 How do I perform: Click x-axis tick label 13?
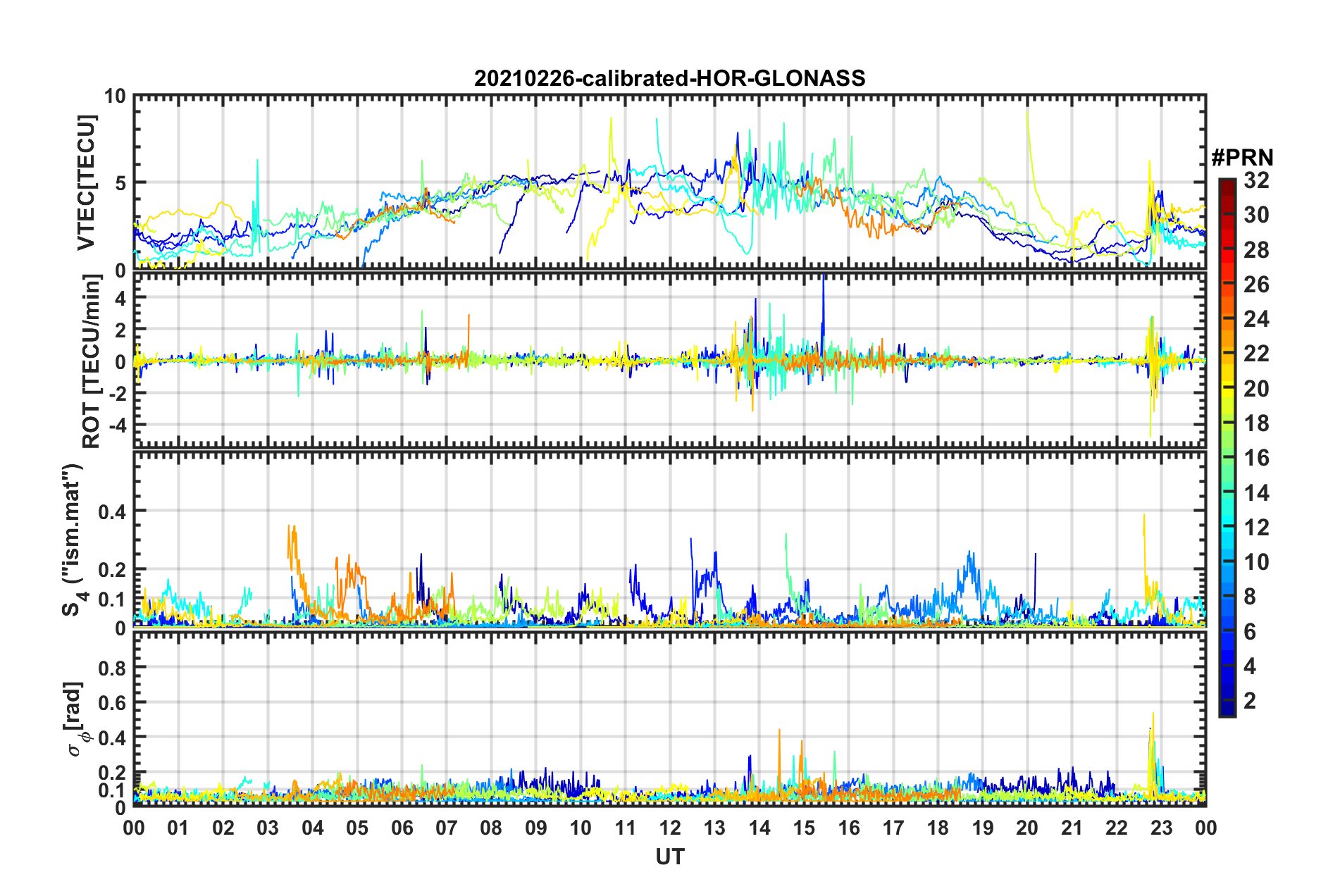(x=714, y=828)
